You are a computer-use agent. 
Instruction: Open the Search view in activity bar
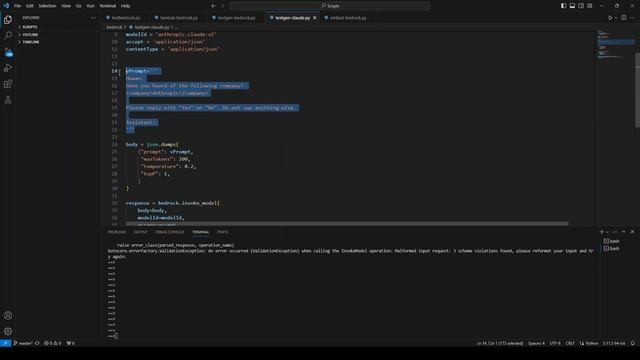(x=8, y=36)
